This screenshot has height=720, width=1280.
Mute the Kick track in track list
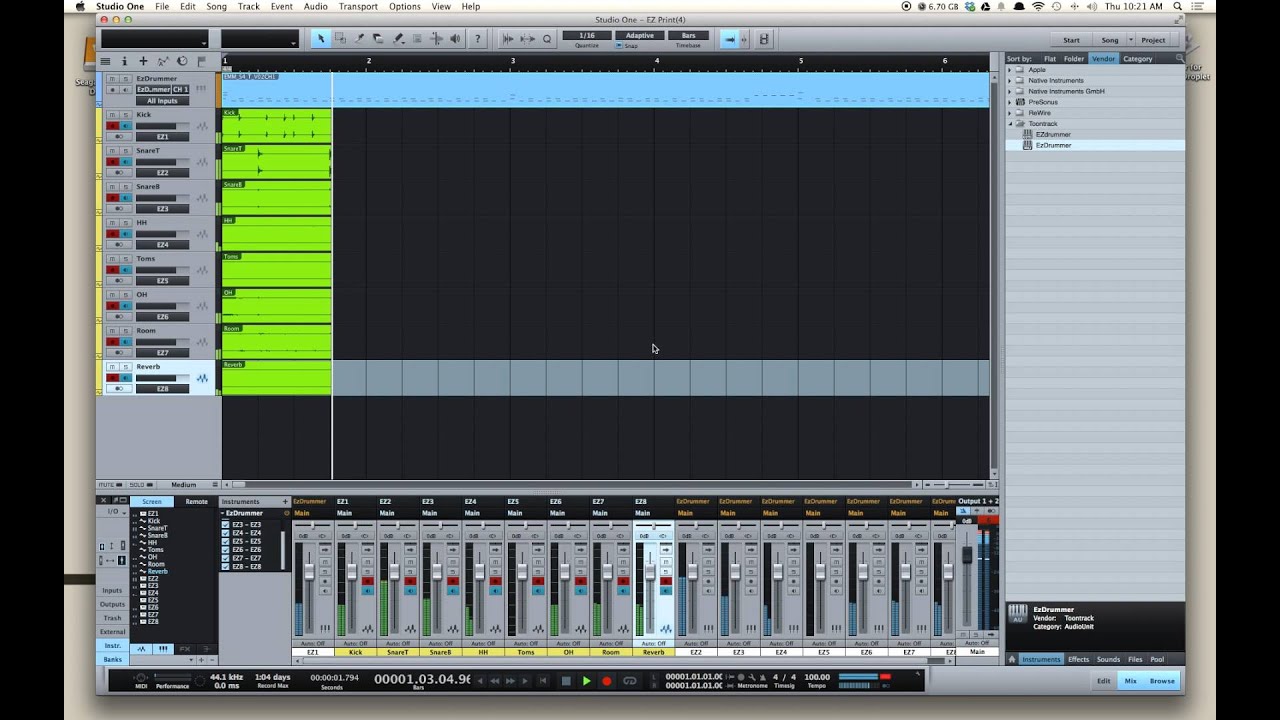(113, 114)
